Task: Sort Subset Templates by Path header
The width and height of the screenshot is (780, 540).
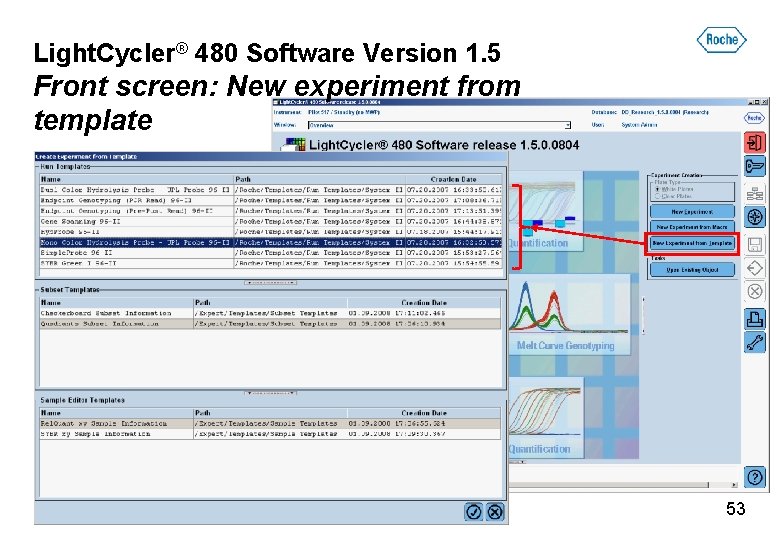Action: click(270, 302)
